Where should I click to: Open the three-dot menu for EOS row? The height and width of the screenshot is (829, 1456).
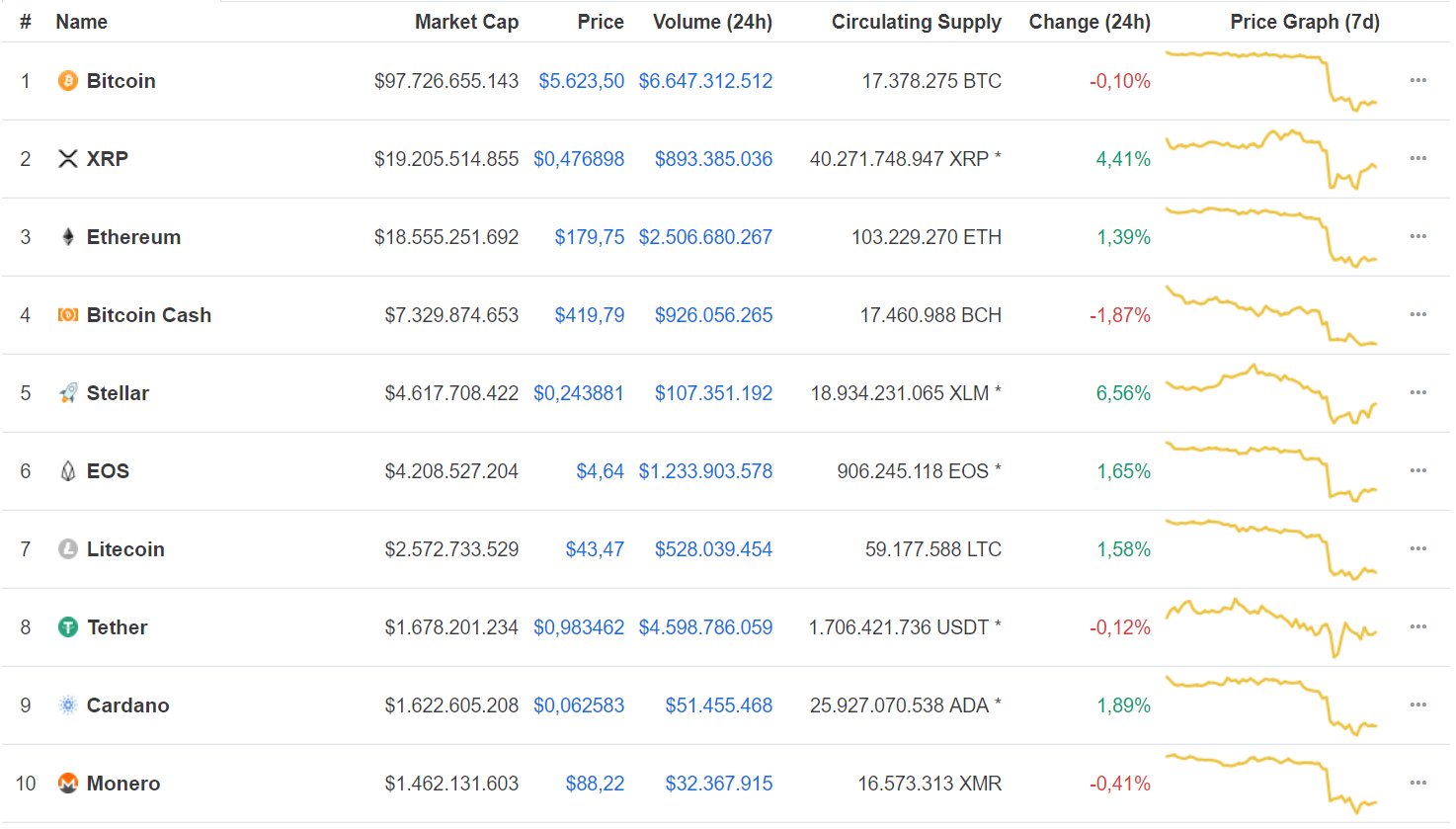click(x=1418, y=470)
